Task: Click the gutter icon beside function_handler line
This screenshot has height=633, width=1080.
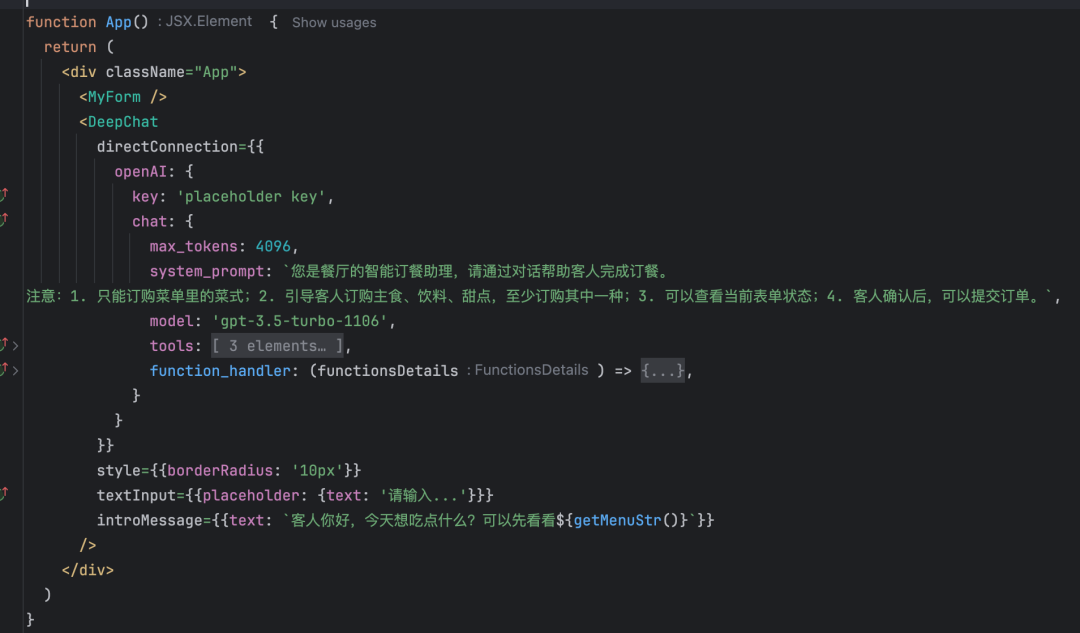Action: 6,369
